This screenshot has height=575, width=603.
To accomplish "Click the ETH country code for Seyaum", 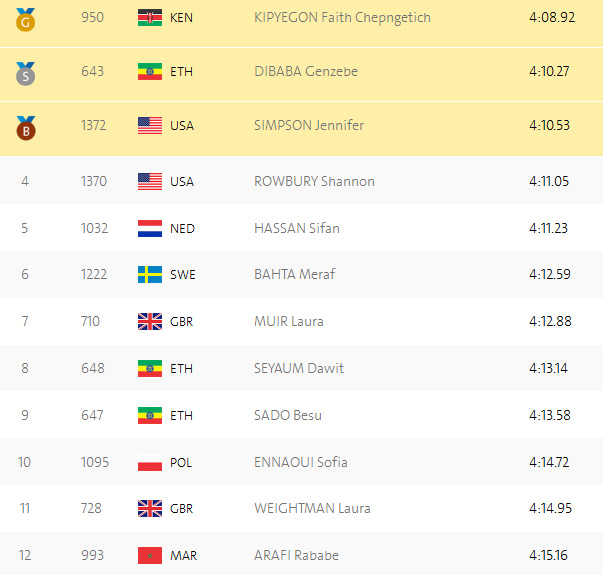I will click(x=182, y=368).
